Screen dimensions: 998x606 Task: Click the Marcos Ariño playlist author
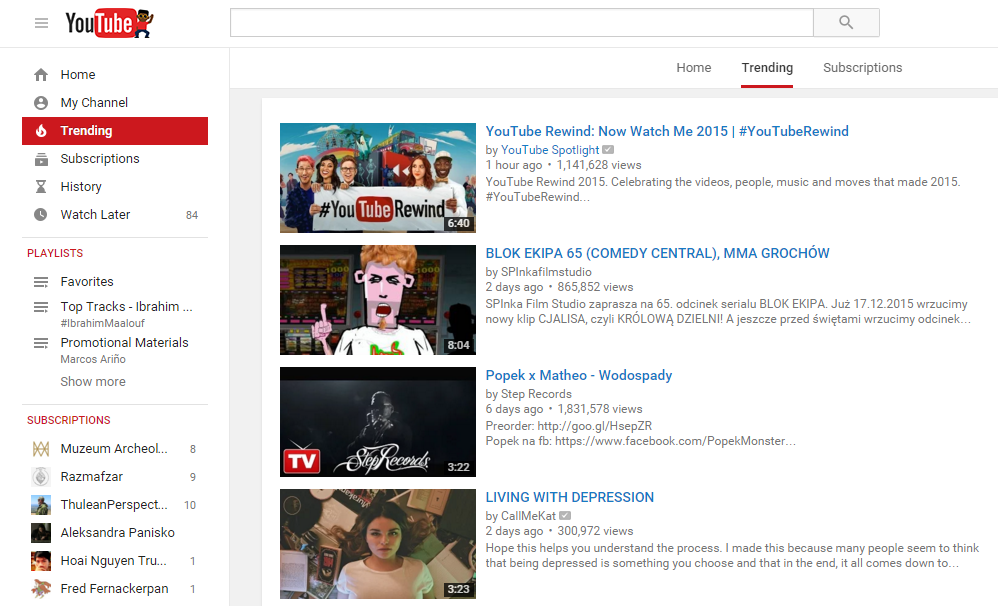tap(93, 359)
